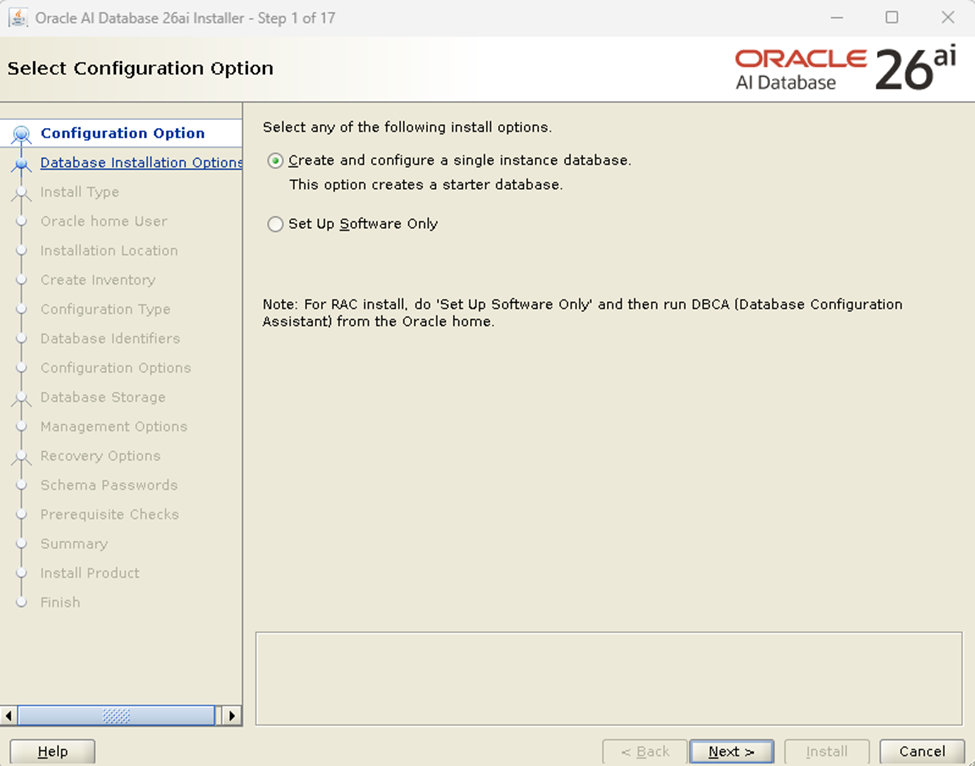Screen dimensions: 975x766
Task: Click the 'Install Product' step text
Action: (x=90, y=573)
